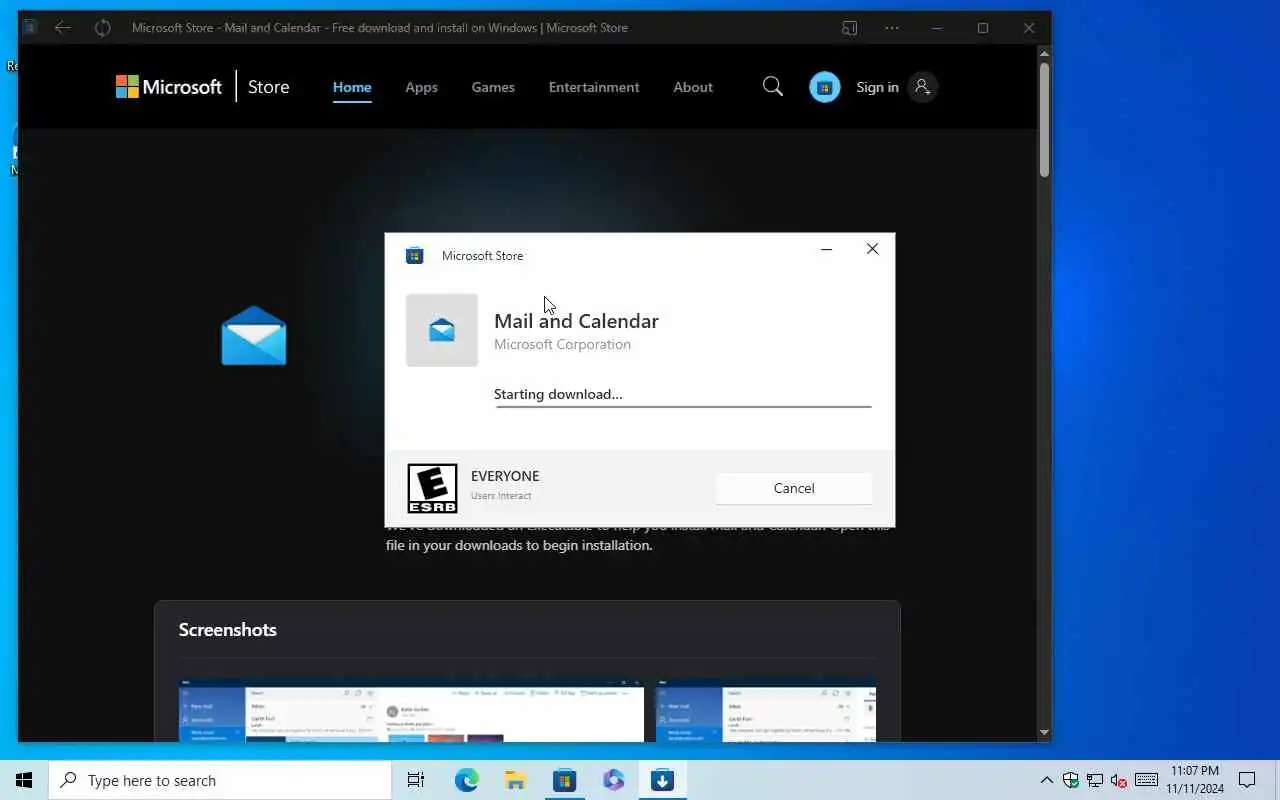Click the blue Microsoft Store app badge icon

pos(824,87)
